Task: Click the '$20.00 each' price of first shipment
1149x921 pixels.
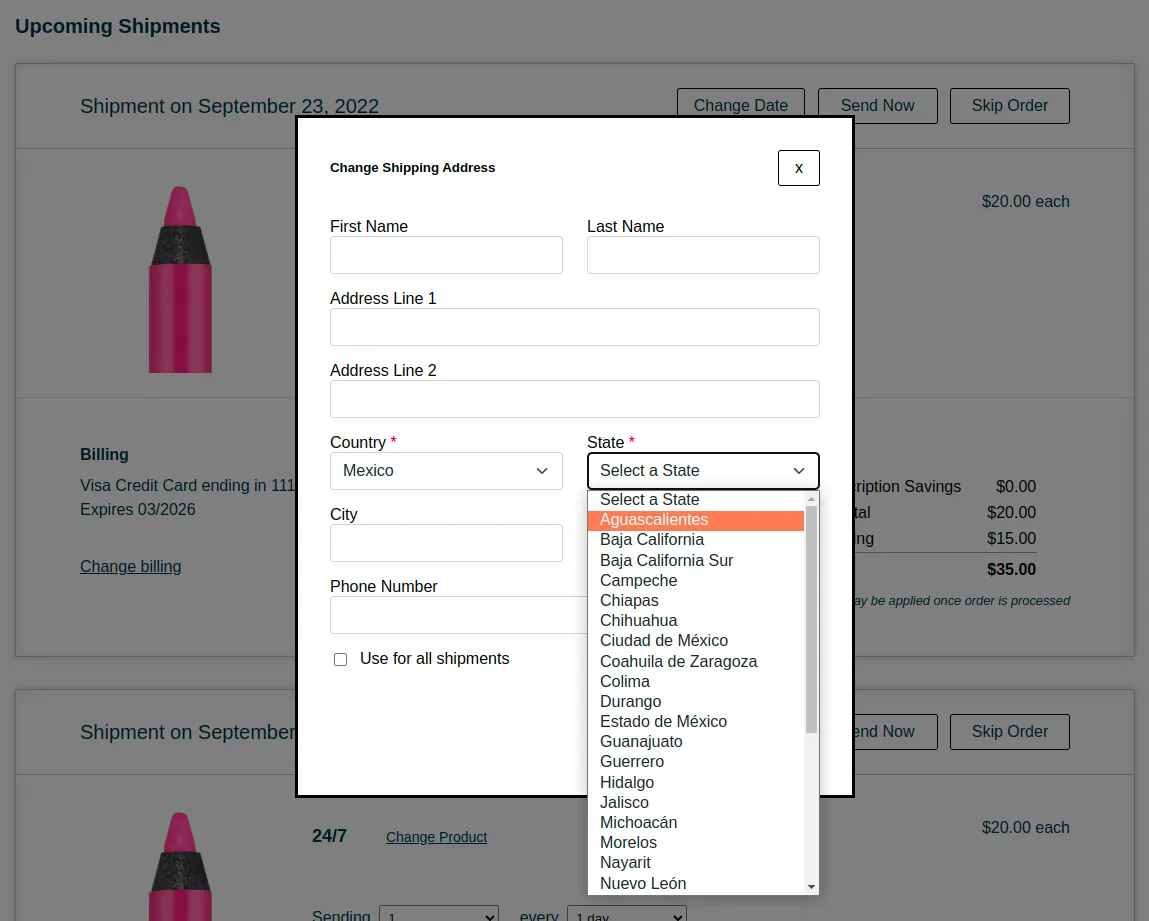Action: [x=1025, y=201]
